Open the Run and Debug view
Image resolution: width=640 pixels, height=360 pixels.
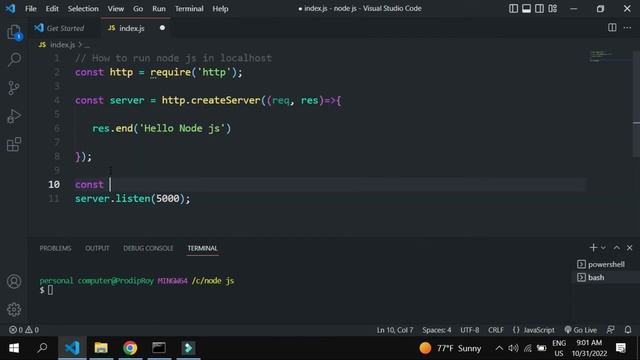point(14,116)
